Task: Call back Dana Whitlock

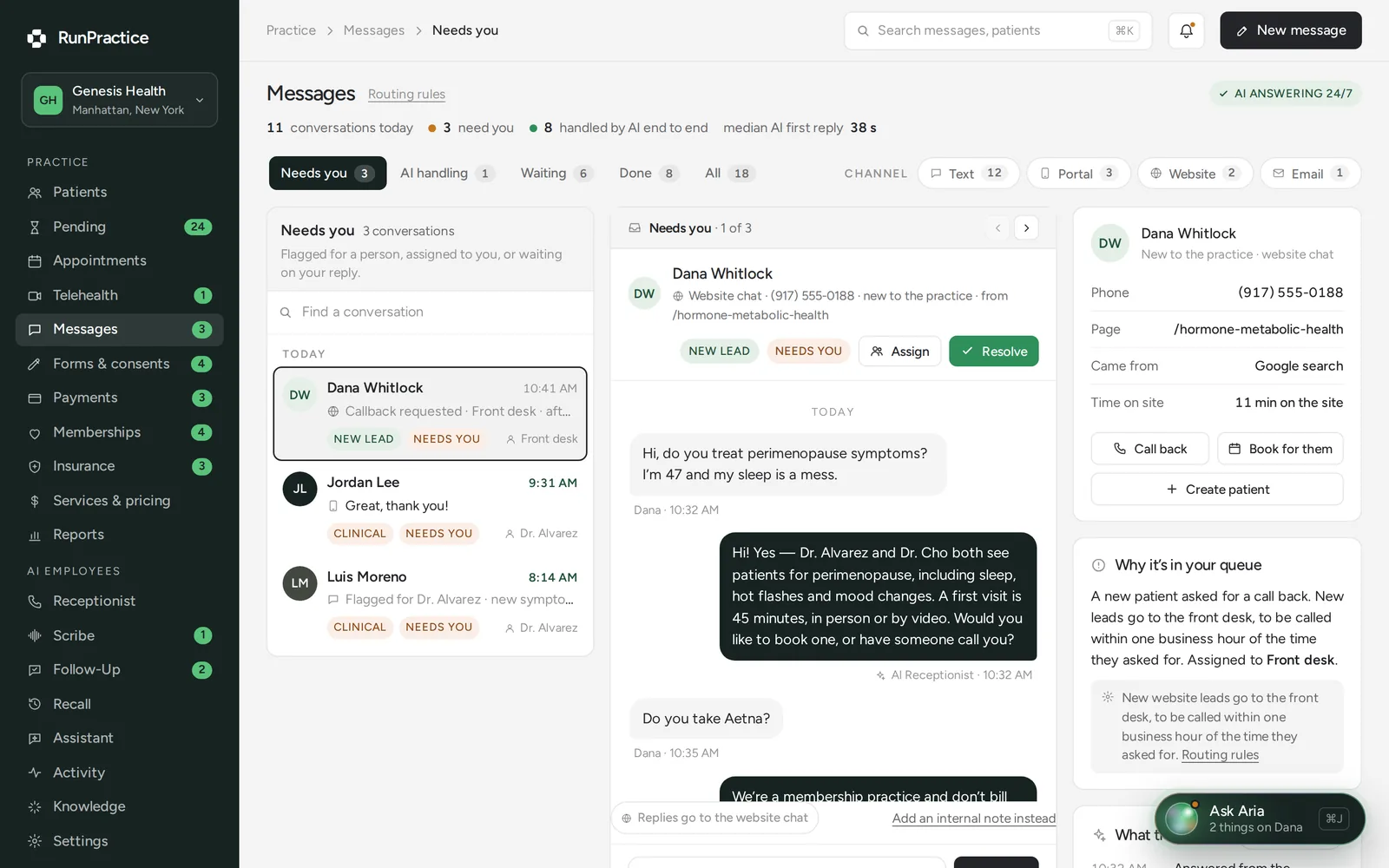Action: pos(1149,449)
